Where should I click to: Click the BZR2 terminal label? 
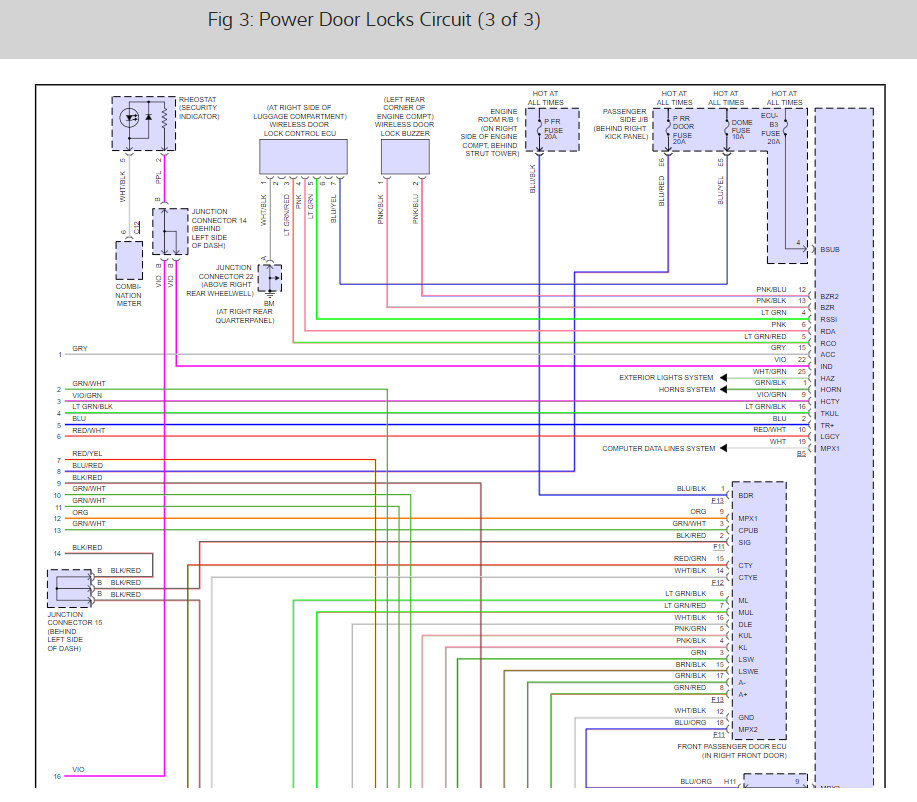[x=829, y=297]
